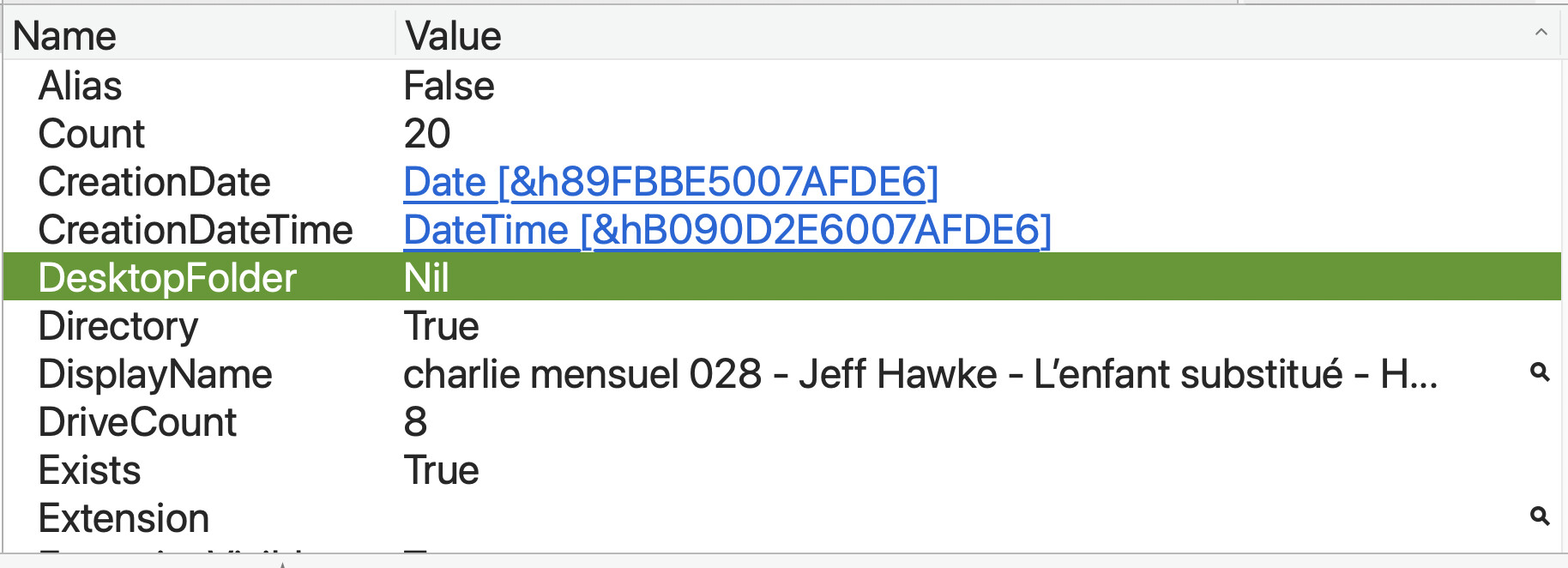
Task: Click the Value column header
Action: click(x=453, y=36)
